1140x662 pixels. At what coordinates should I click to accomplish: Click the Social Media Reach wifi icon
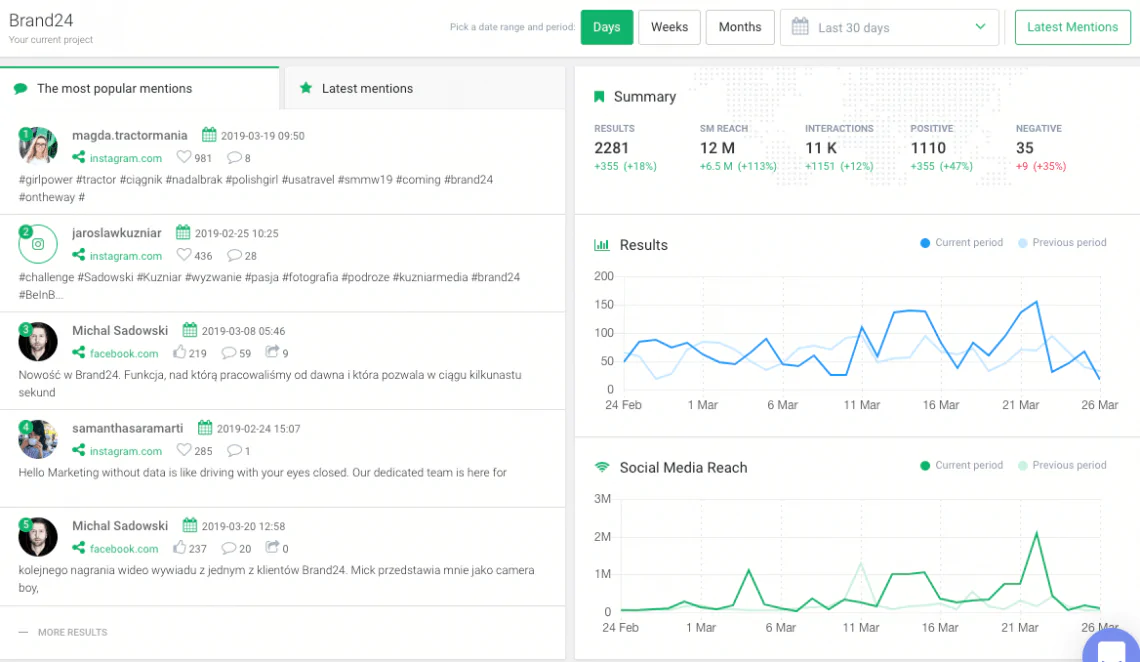point(602,467)
